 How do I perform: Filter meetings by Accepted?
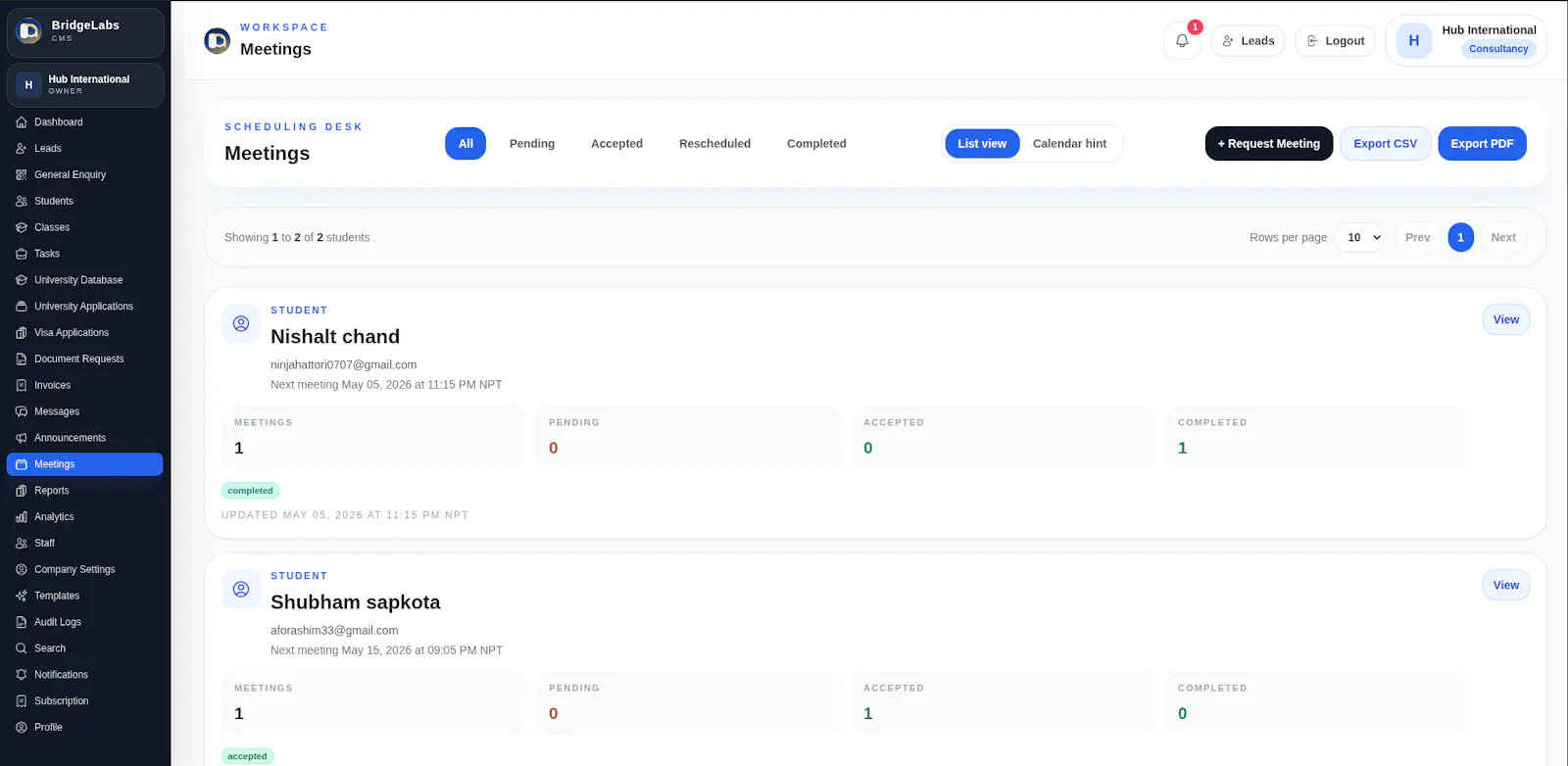[x=616, y=144]
